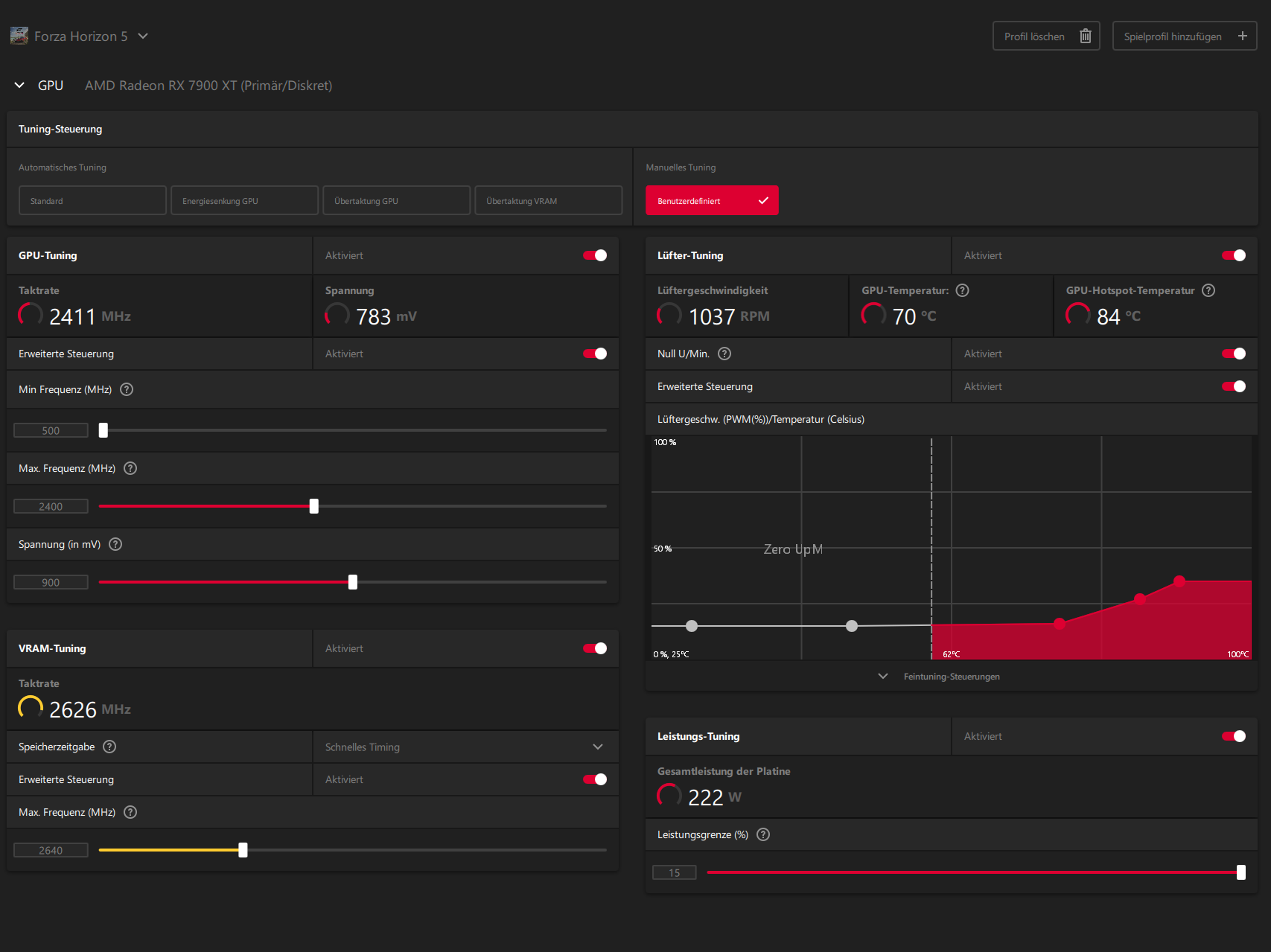Select the Übertaktung VRAM preset

point(548,200)
